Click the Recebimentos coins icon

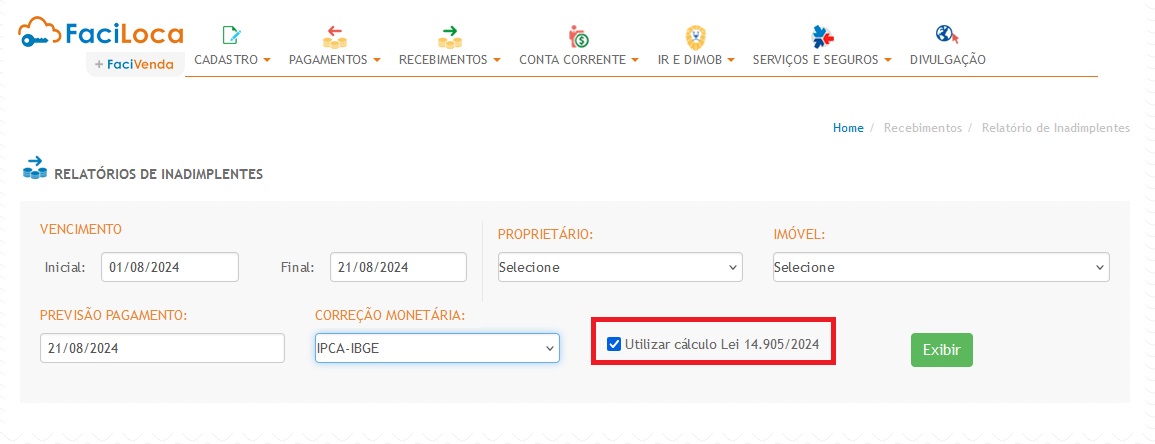coord(449,37)
